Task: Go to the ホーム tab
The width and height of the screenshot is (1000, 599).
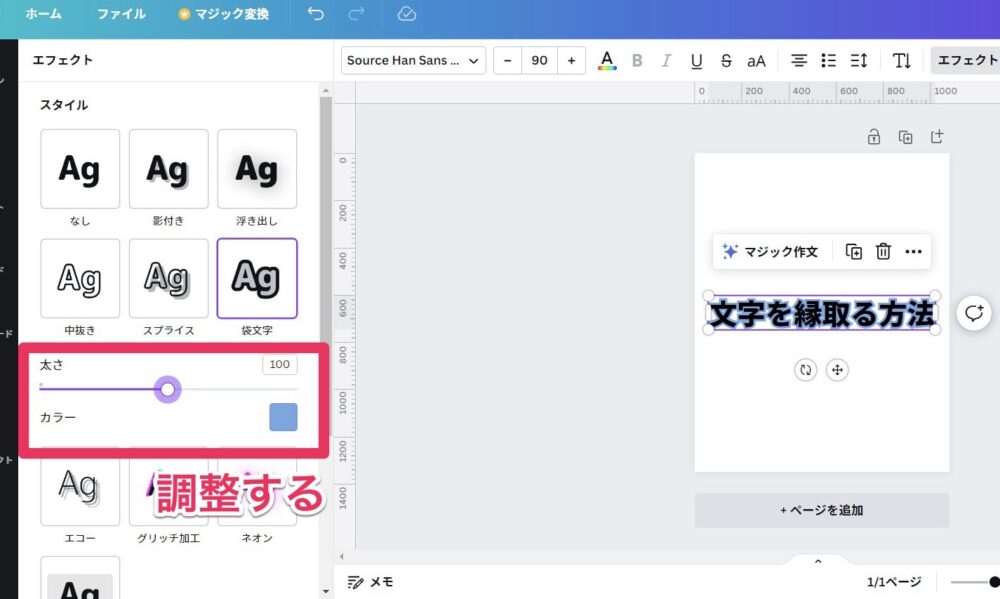Action: click(x=43, y=14)
